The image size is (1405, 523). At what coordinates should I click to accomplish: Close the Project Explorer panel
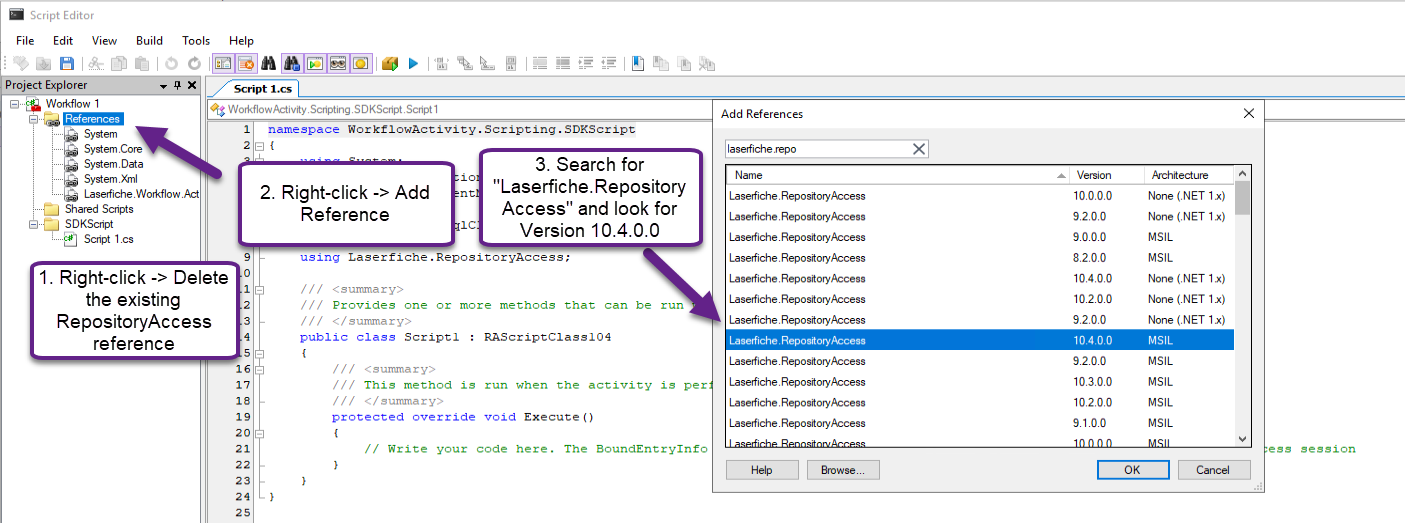pos(192,86)
